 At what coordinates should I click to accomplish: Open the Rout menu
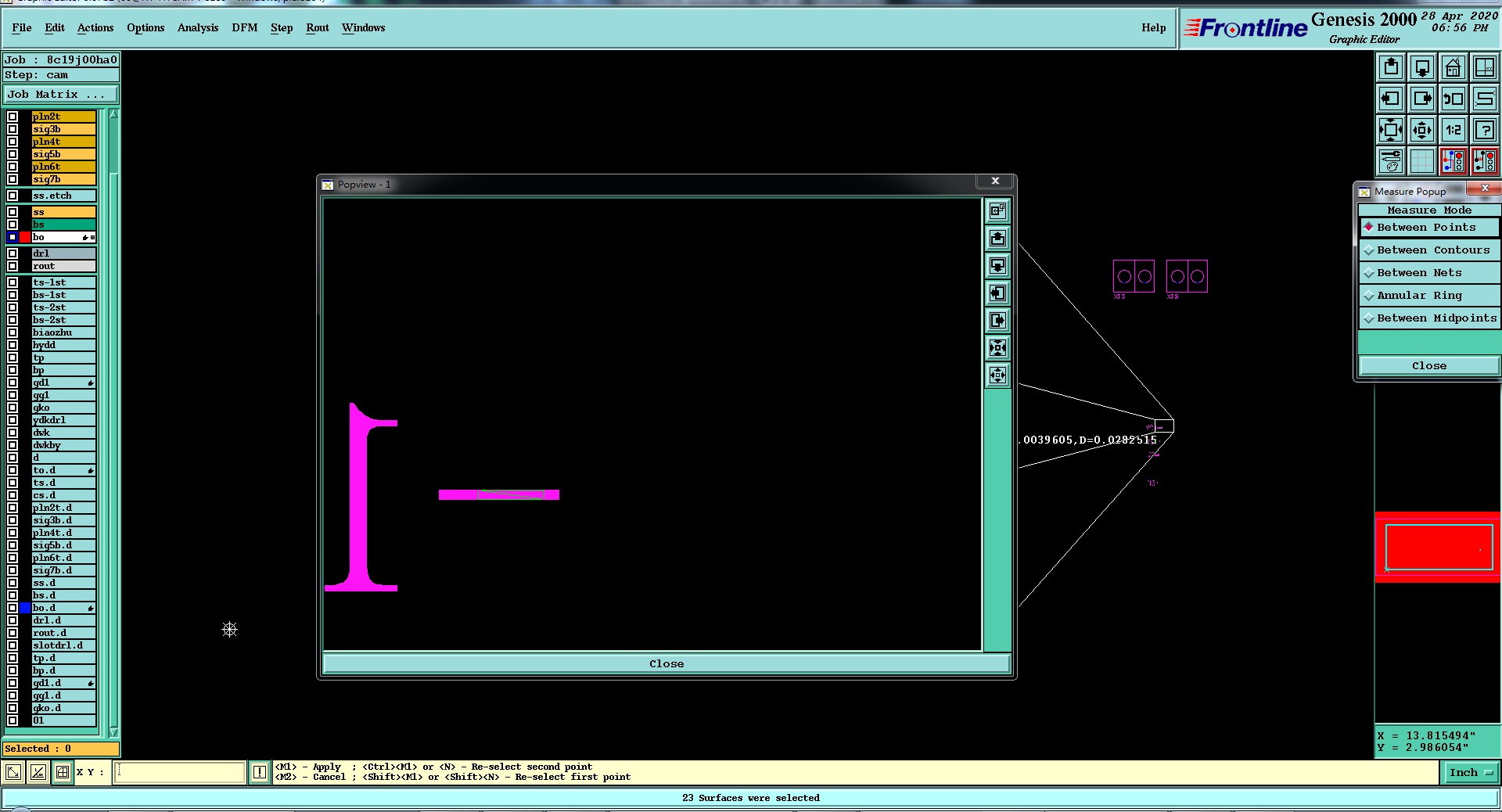coord(318,27)
